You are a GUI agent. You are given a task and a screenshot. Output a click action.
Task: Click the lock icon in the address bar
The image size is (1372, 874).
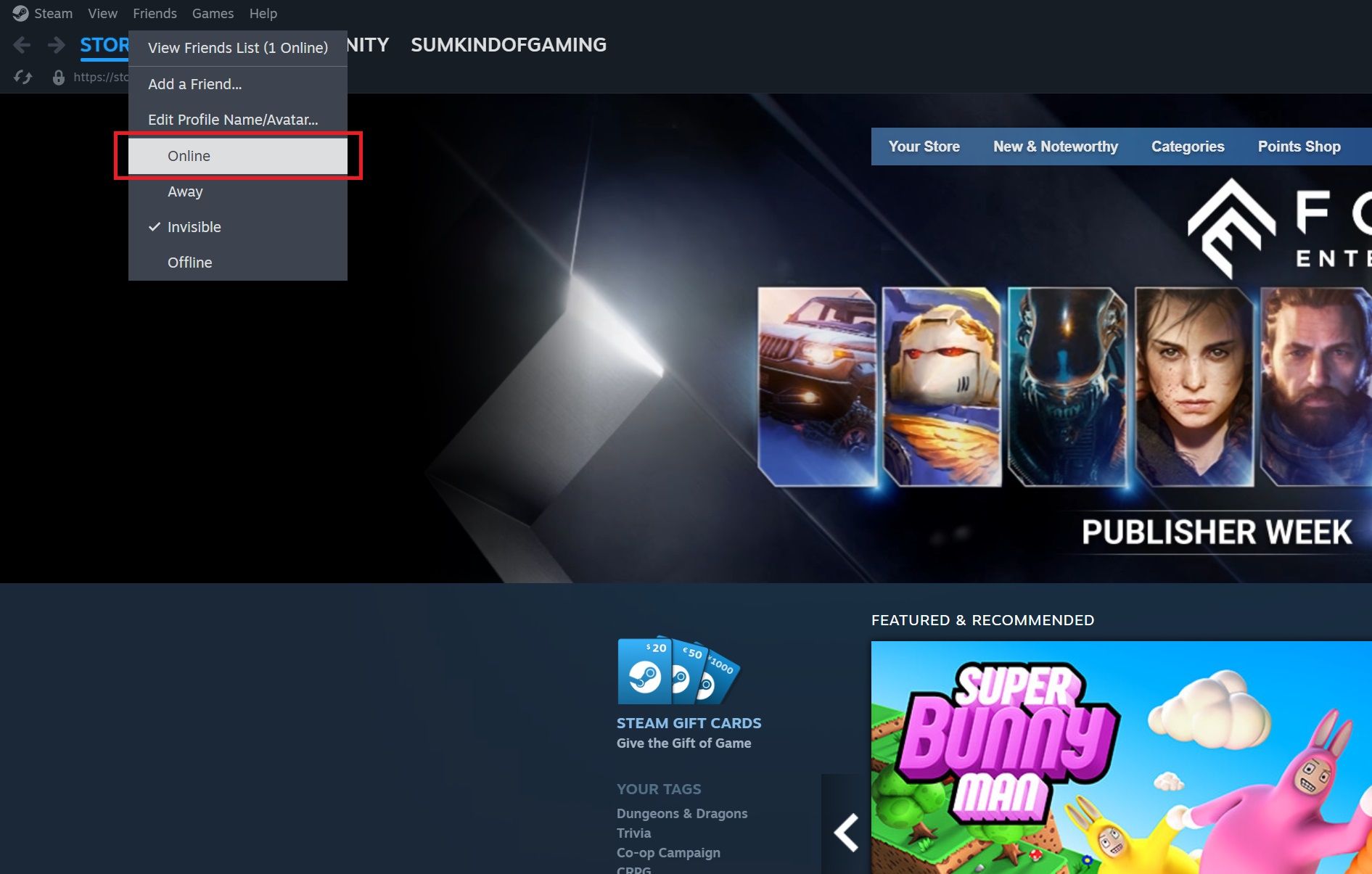pyautogui.click(x=58, y=76)
